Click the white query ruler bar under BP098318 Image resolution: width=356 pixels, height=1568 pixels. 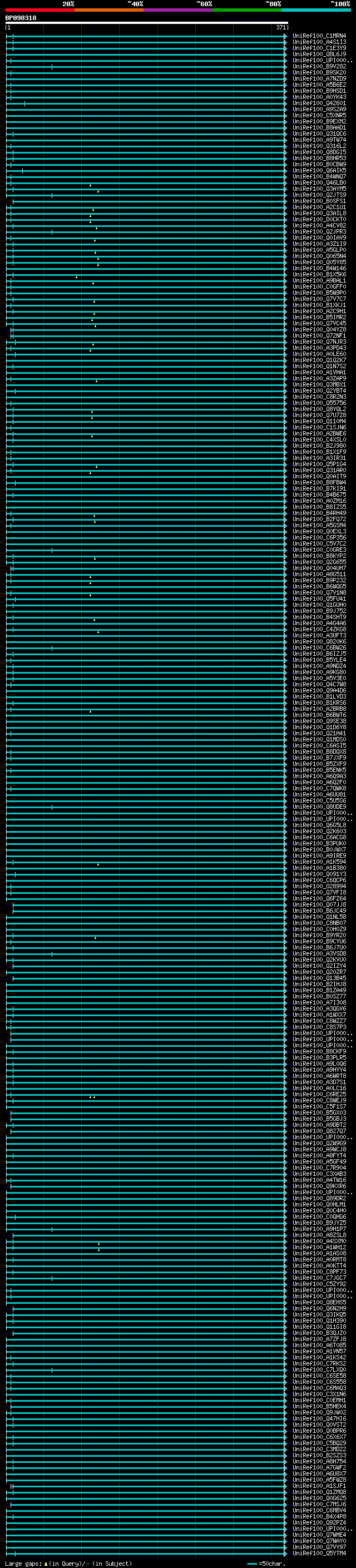(x=147, y=22)
